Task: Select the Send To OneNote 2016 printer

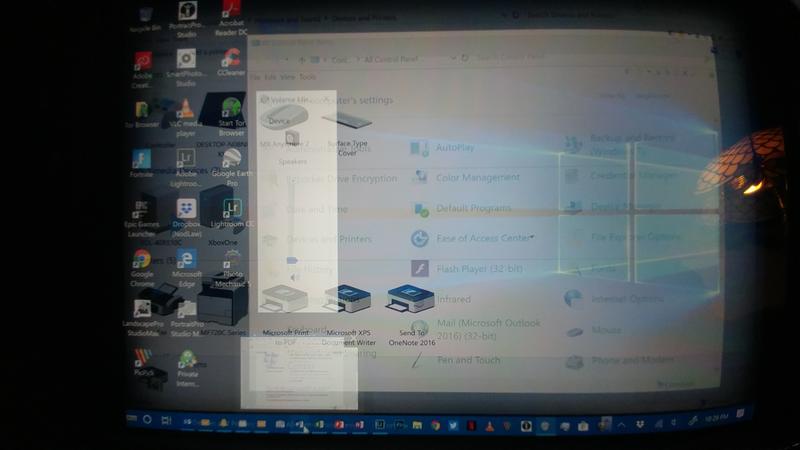Action: click(411, 315)
